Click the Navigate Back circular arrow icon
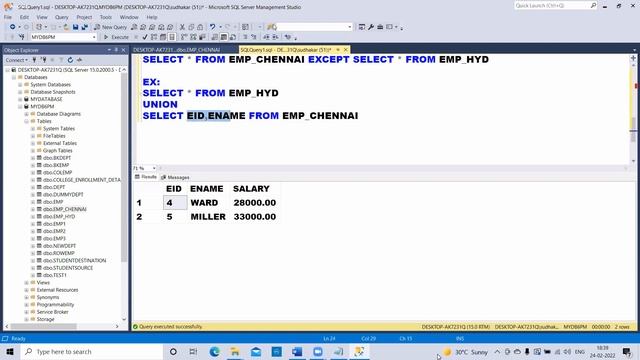The image size is (640, 360). (13, 27)
